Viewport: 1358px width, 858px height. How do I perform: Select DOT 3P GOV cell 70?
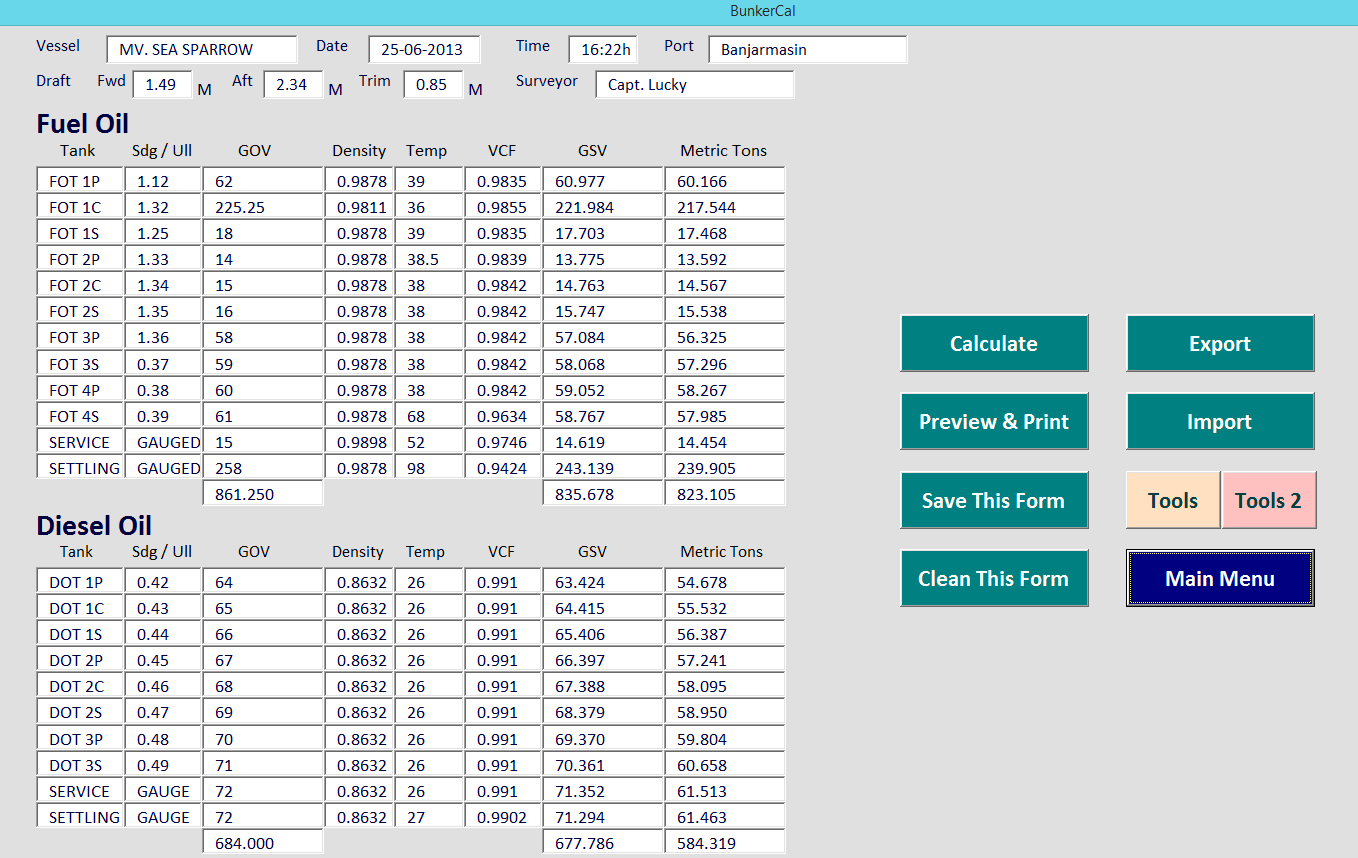coord(263,739)
